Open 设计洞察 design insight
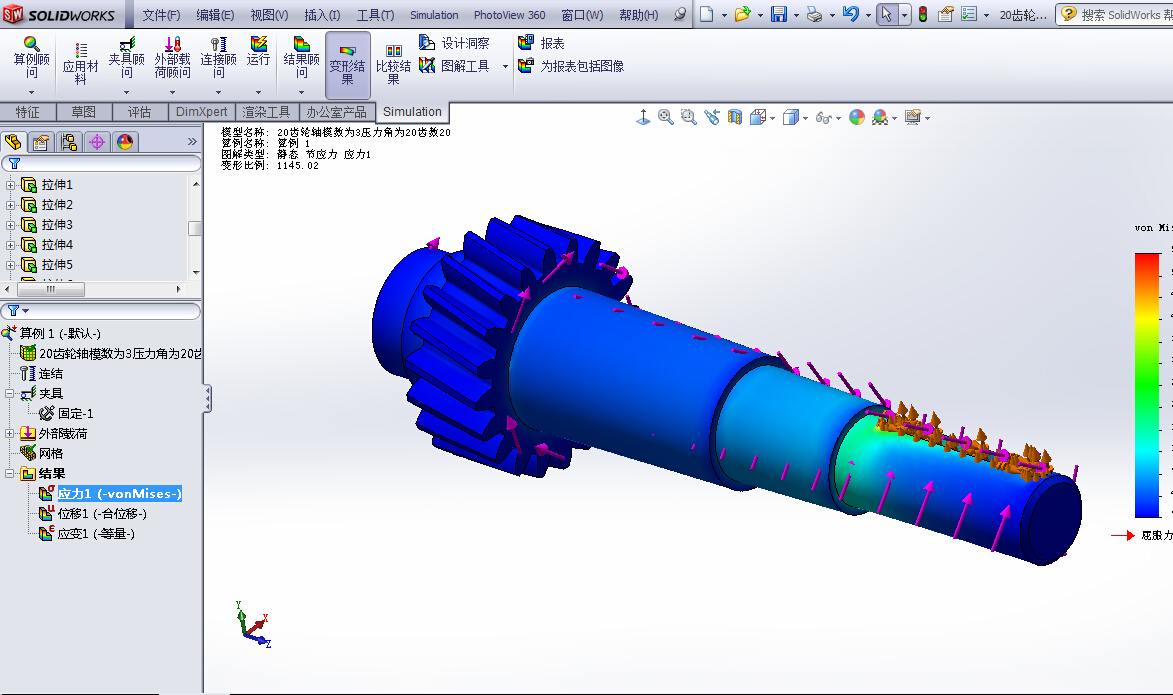Viewport: 1173px width, 695px height. coord(454,43)
